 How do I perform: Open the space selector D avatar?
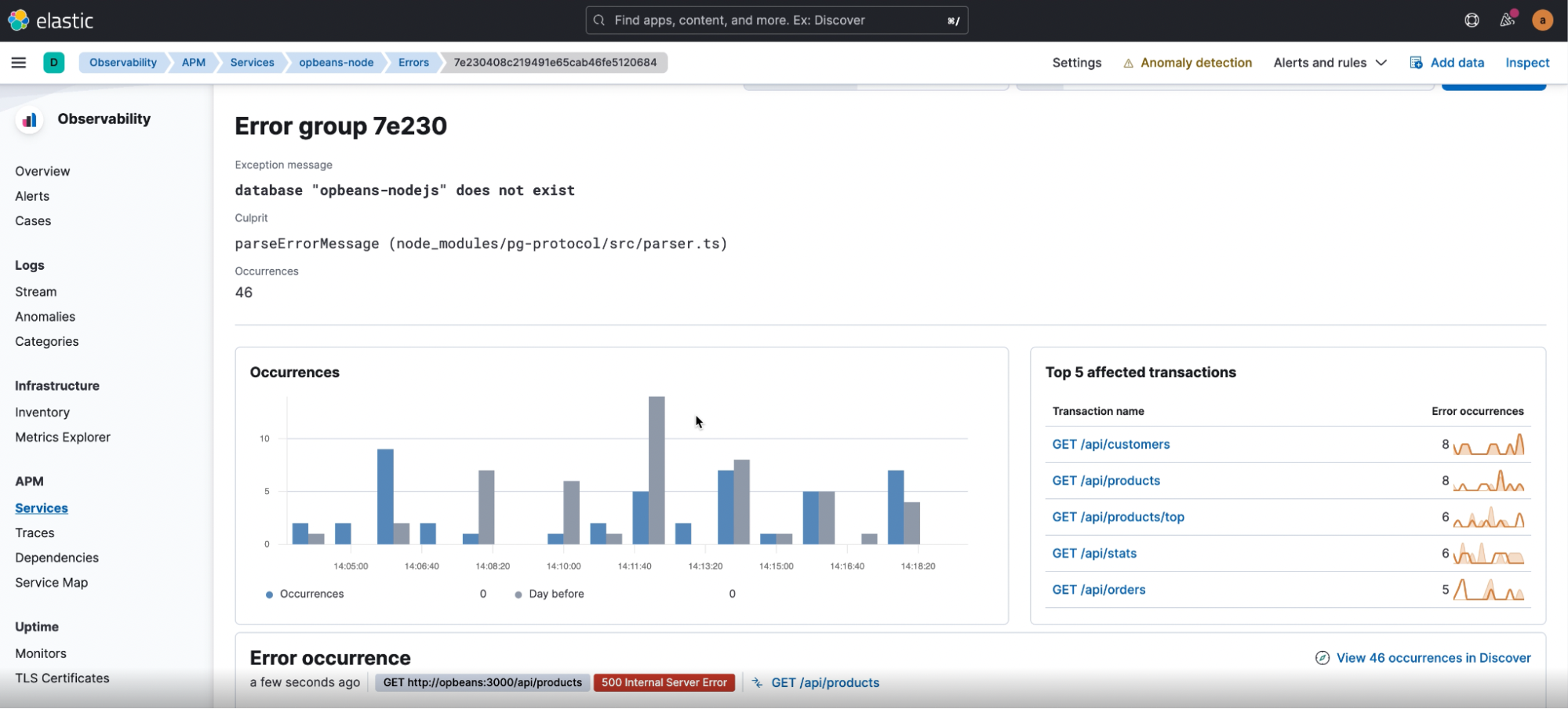53,63
